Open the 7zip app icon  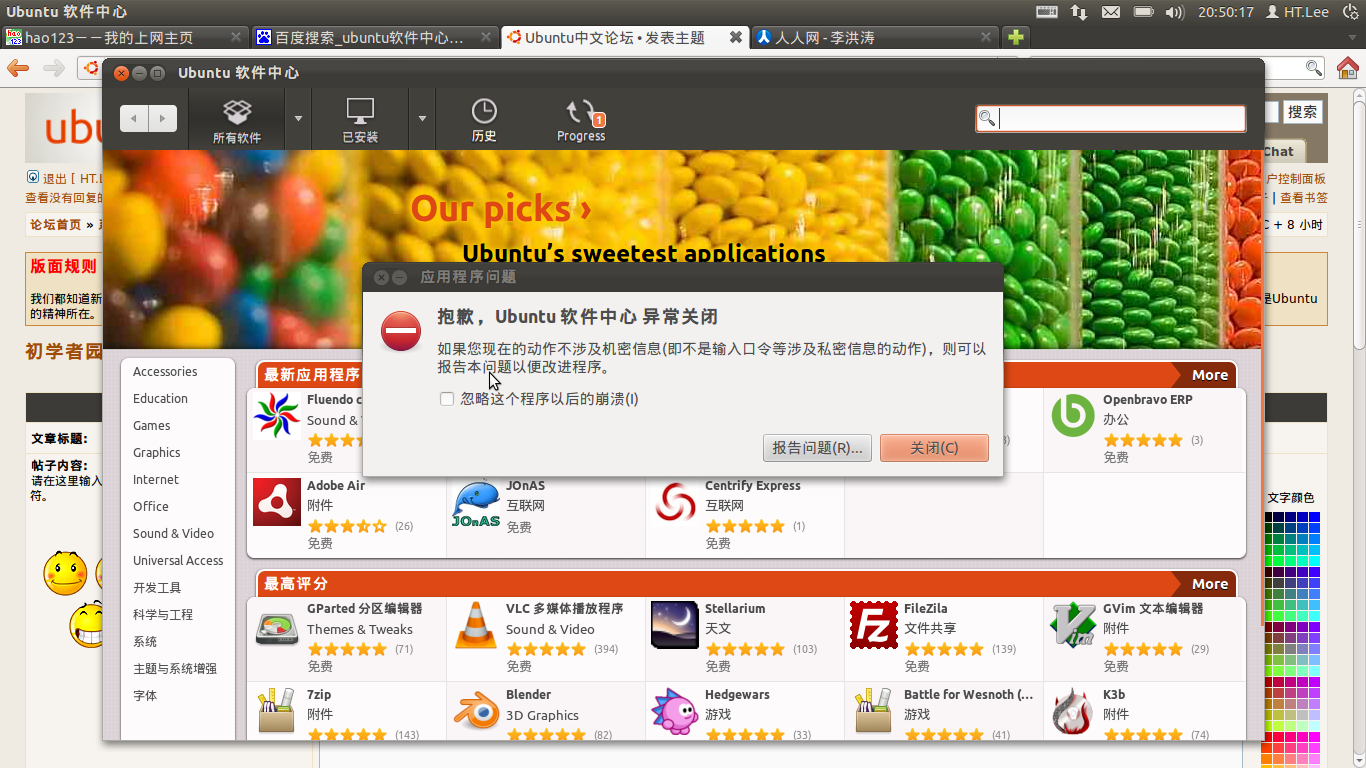pos(277,711)
